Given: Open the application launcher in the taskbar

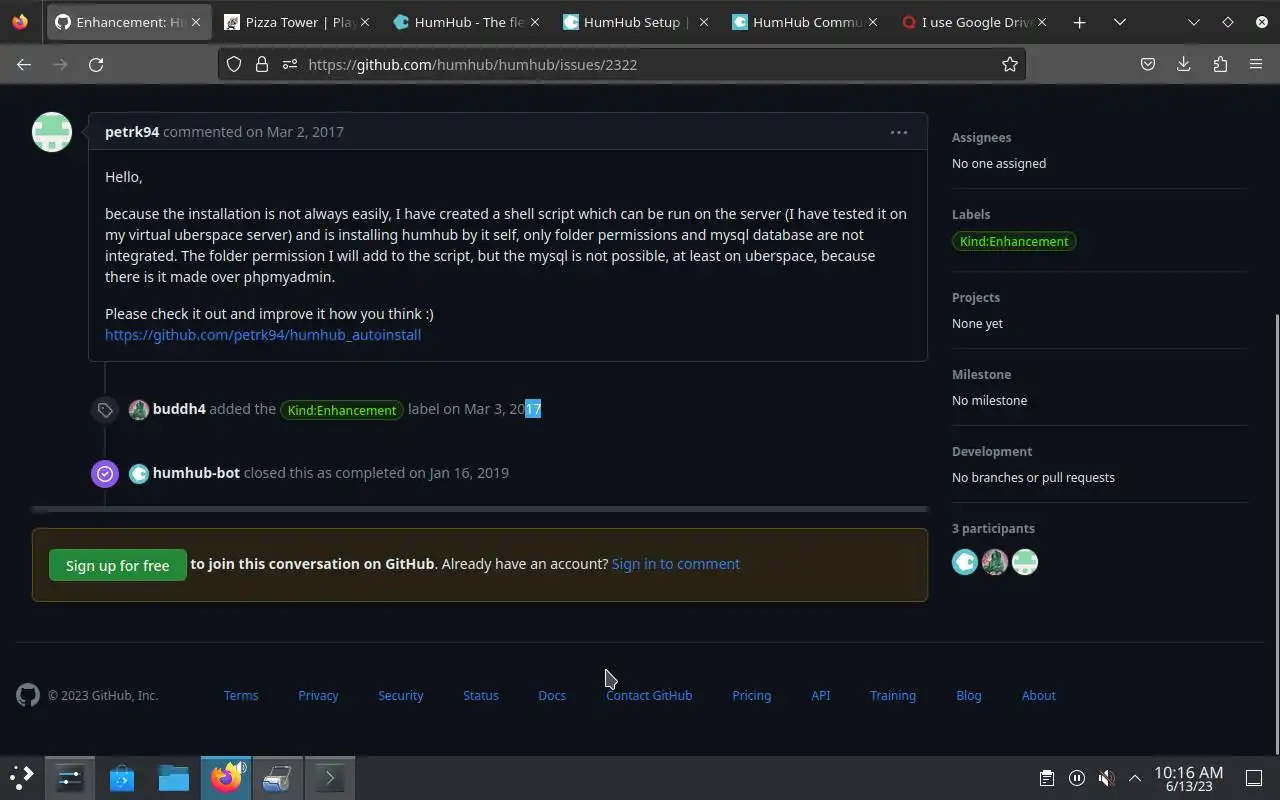Looking at the screenshot, I should click(22, 777).
